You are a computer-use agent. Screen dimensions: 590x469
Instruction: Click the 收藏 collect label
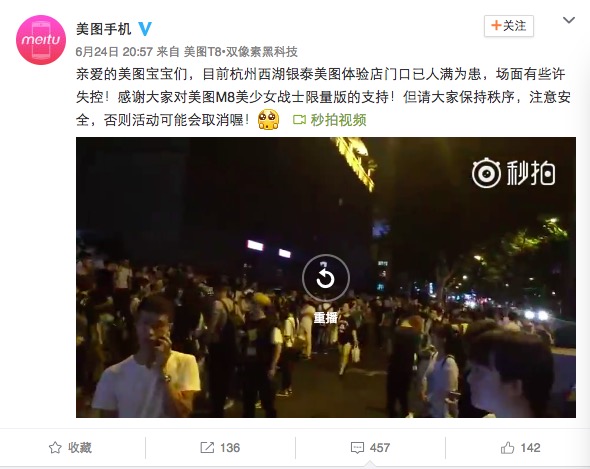coord(80,448)
